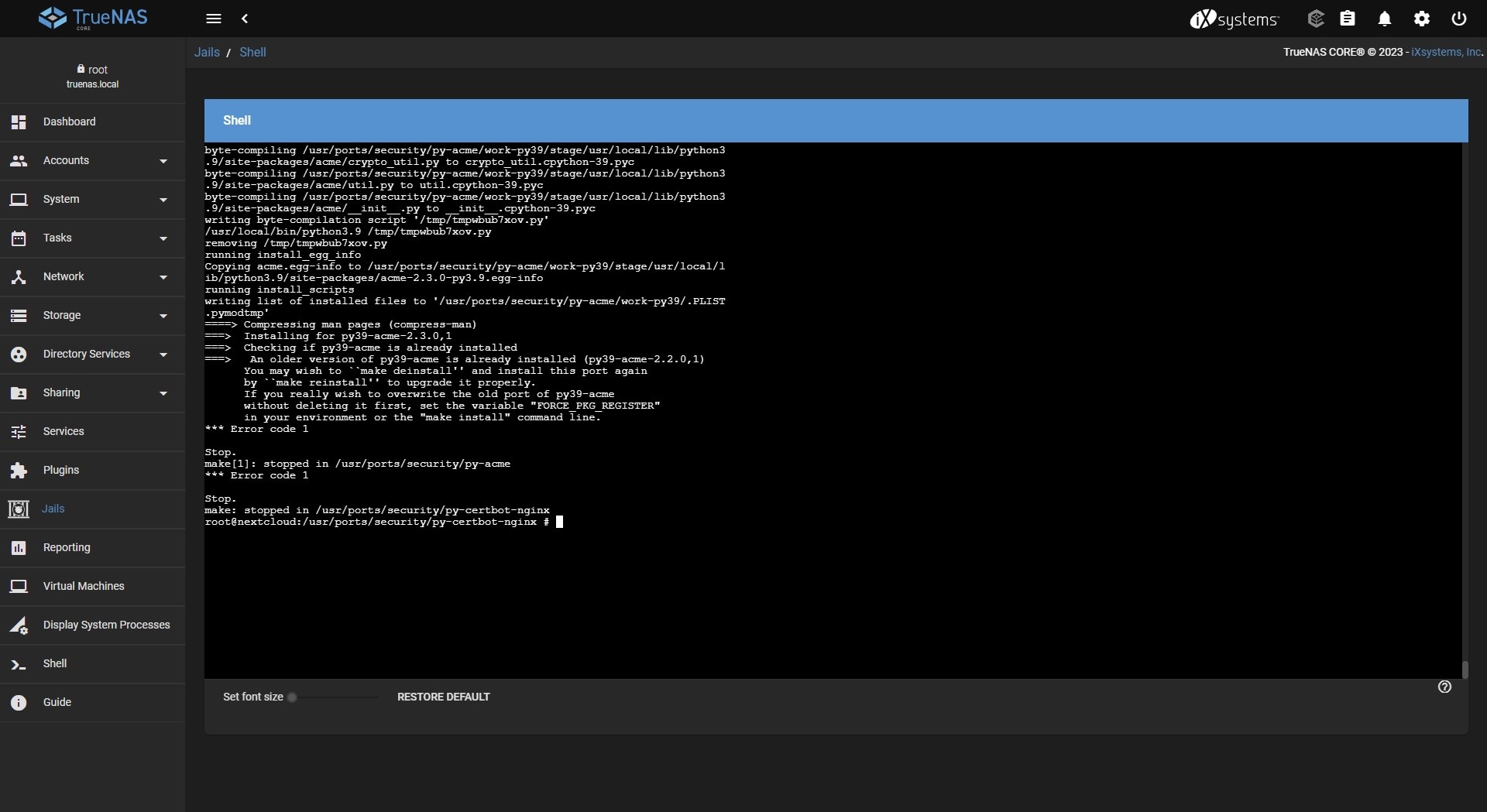Open the iXsystems logo link
Screen dimensions: 1487x812
[x=1235, y=19]
